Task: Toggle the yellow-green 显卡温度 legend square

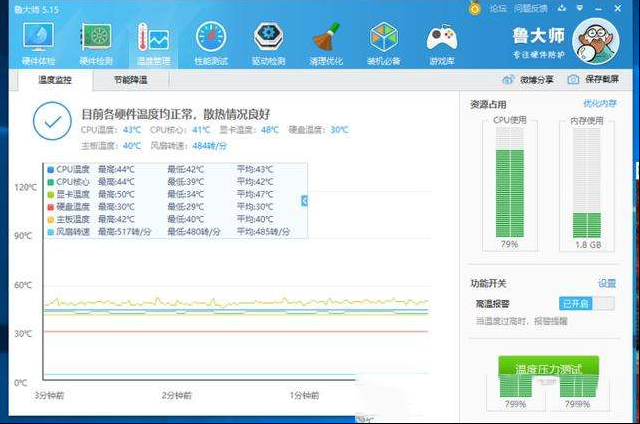Action: (51, 195)
